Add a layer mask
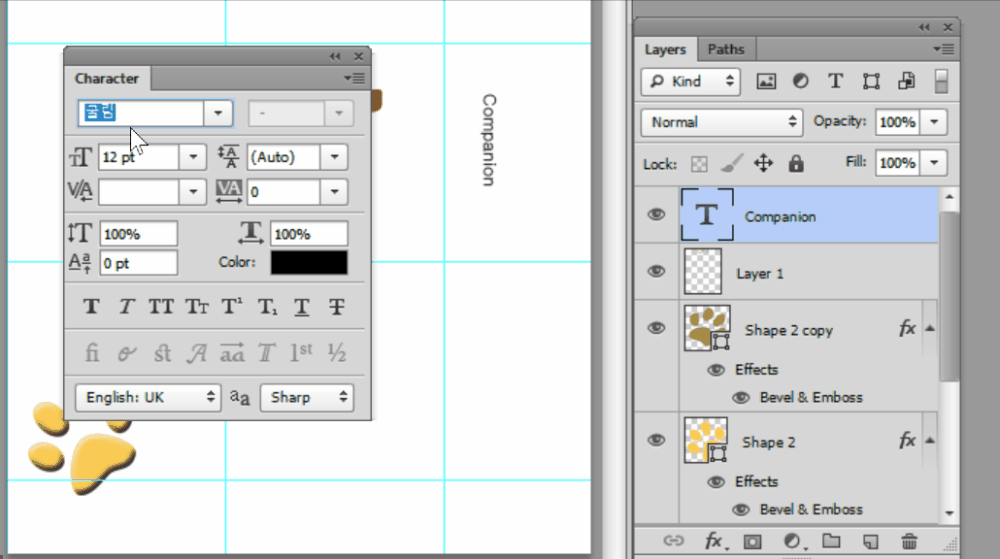This screenshot has width=1000, height=559. coord(753,542)
